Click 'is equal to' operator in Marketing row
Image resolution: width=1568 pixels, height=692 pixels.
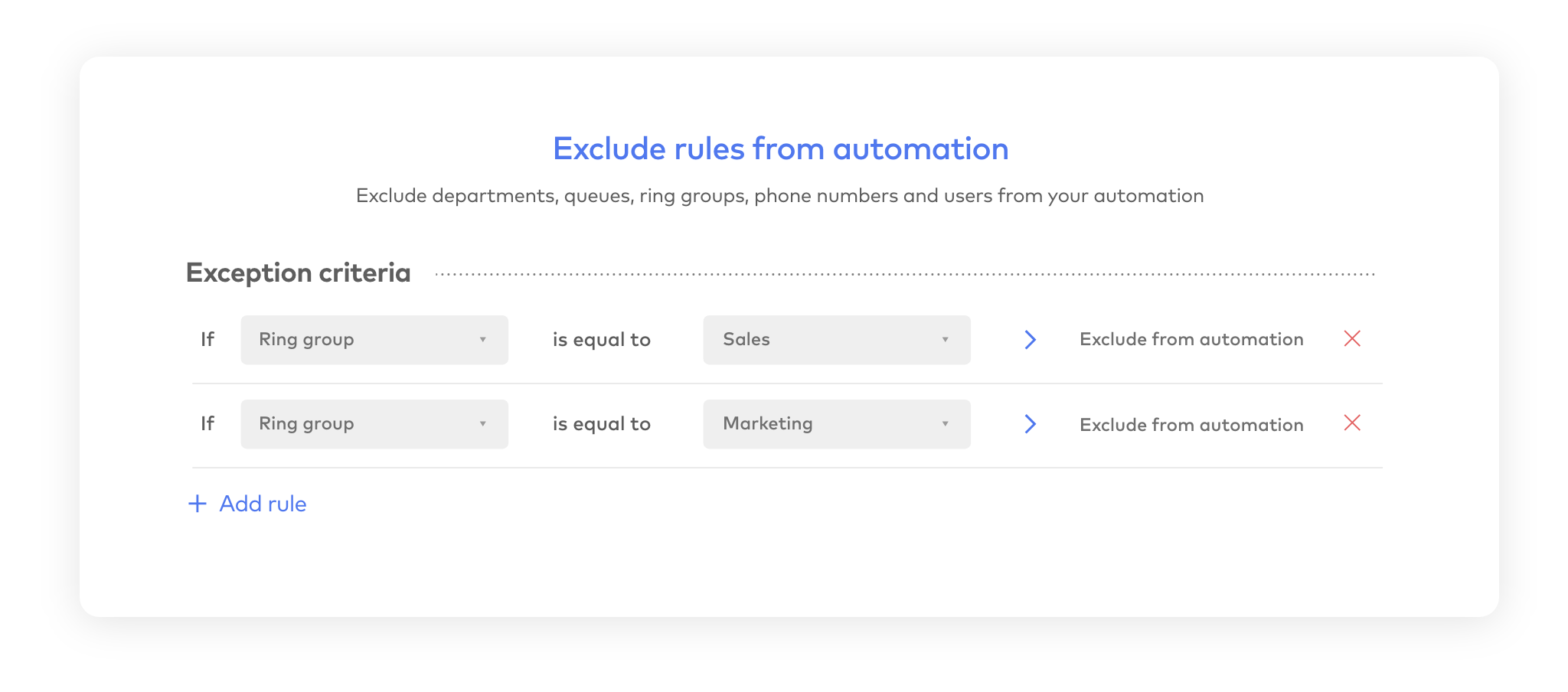coord(601,424)
